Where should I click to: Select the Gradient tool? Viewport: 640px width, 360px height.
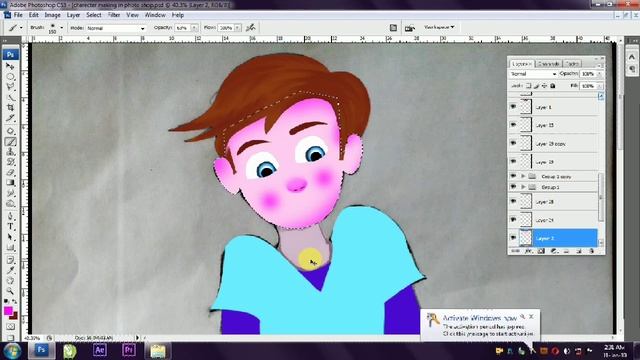click(x=10, y=183)
